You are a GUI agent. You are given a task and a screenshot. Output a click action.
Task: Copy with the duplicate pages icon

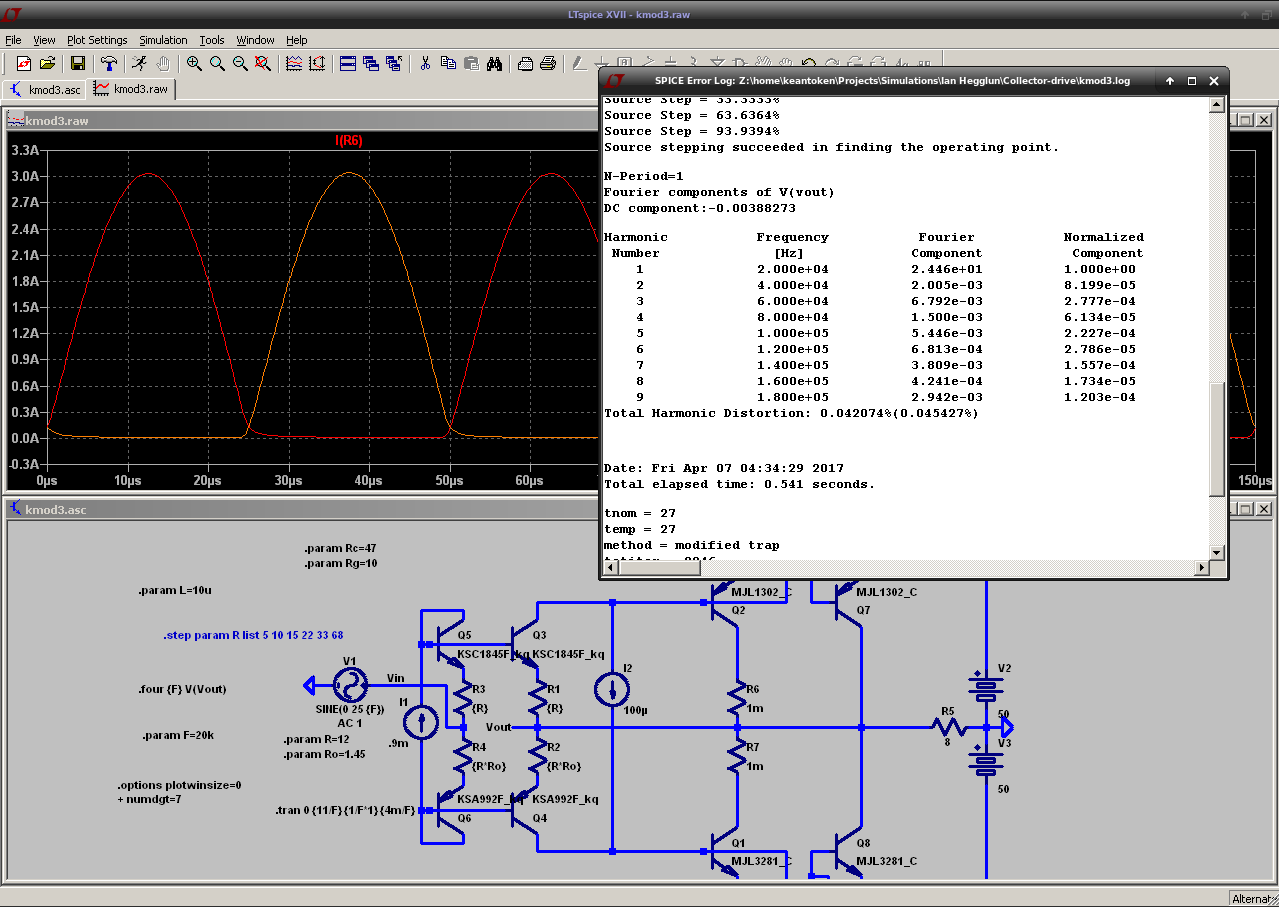coord(448,63)
